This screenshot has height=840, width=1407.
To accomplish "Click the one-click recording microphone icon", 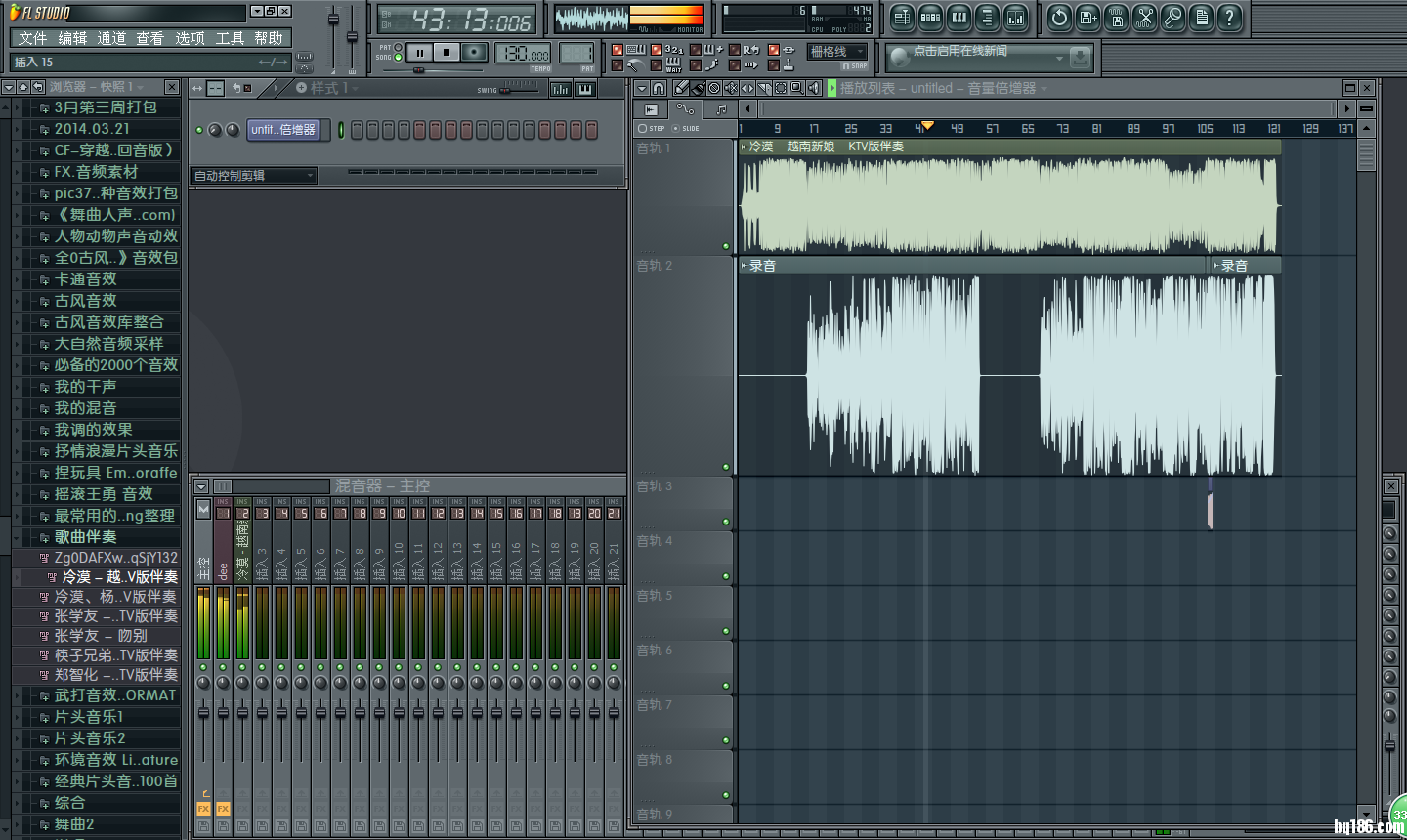I will point(1172,17).
